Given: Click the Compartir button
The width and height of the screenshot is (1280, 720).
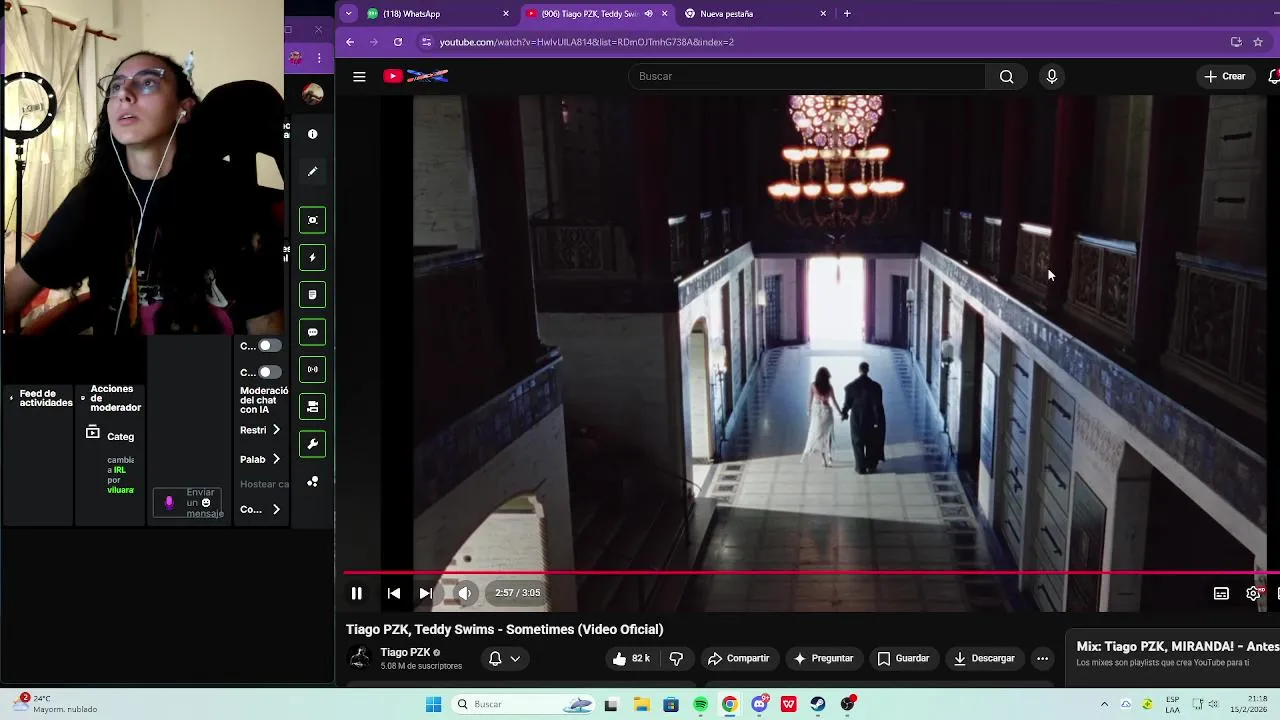Looking at the screenshot, I should pos(738,658).
